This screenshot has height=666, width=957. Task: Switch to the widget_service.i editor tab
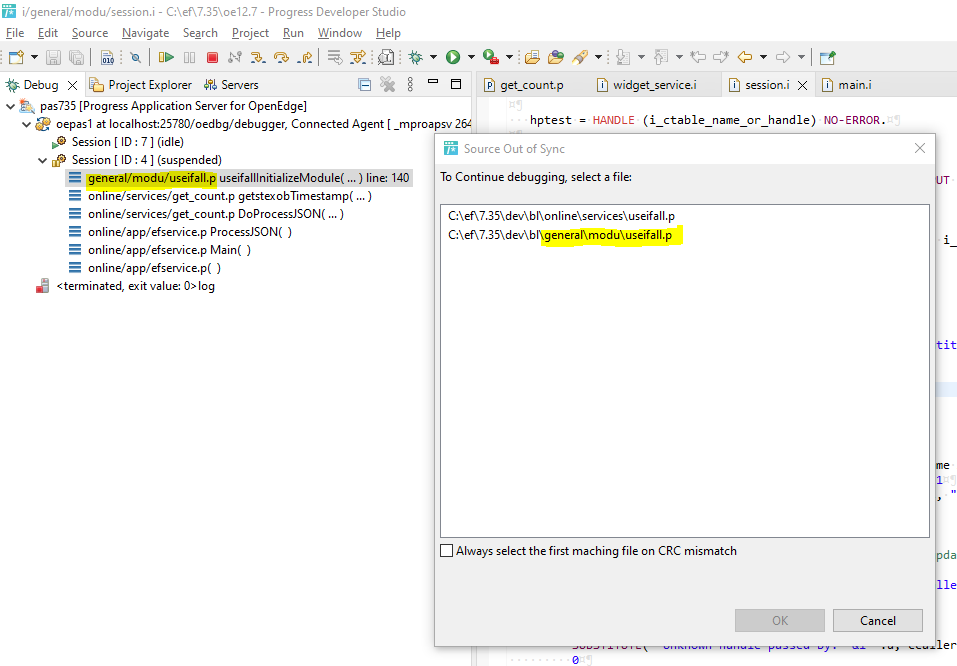(x=647, y=85)
